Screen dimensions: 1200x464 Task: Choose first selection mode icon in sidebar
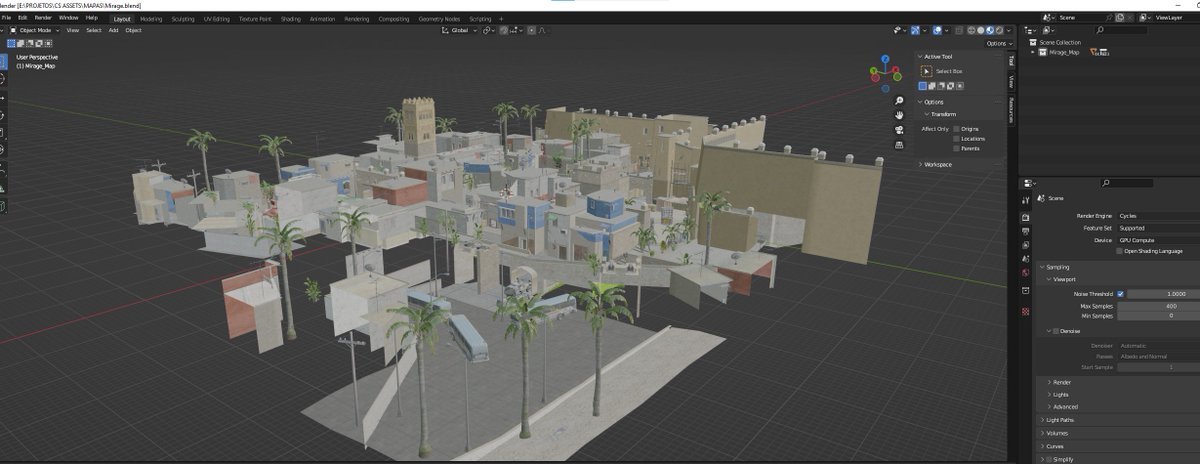[923, 86]
